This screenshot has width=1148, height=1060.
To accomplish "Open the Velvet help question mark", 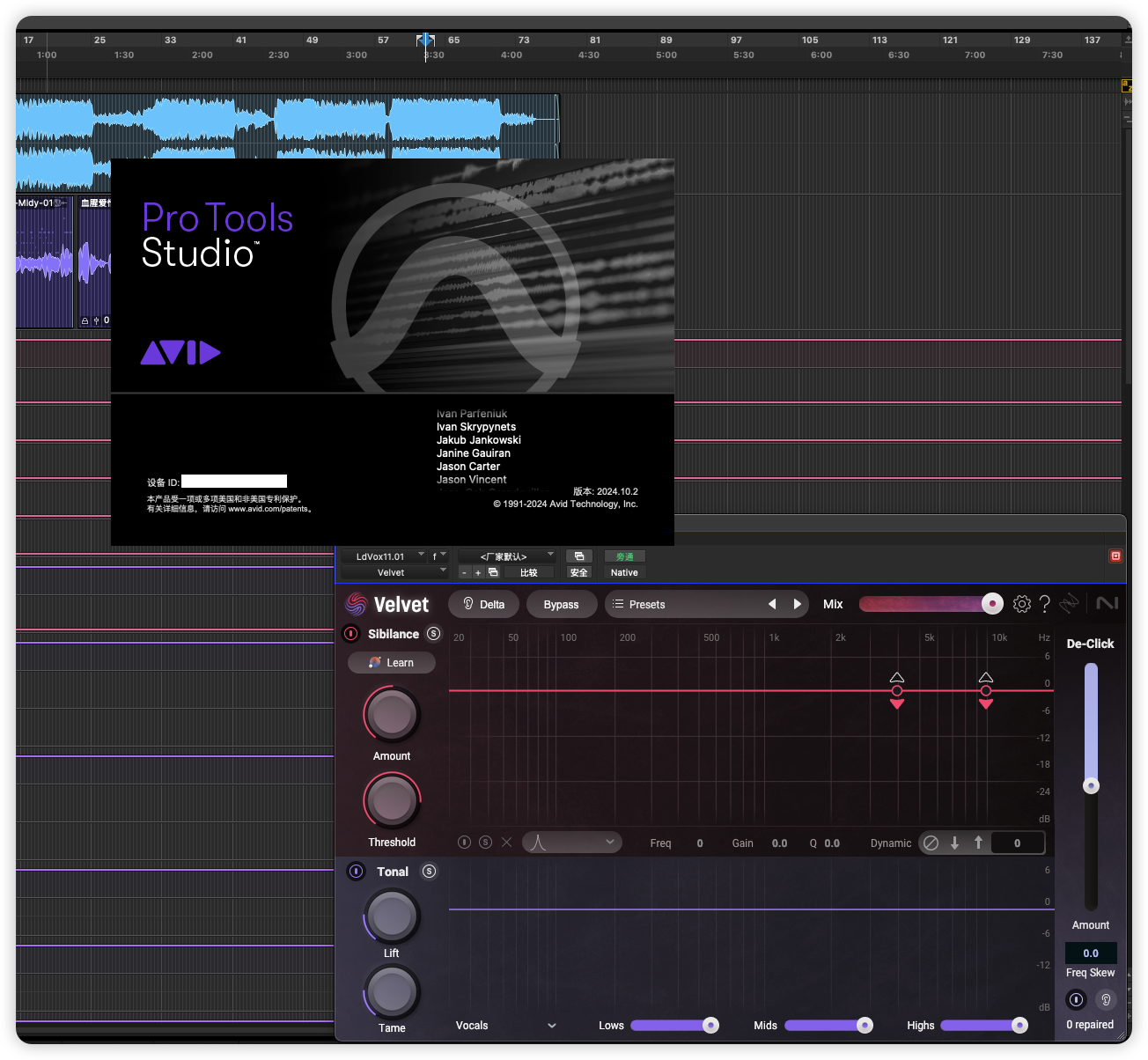I will 1045,604.
